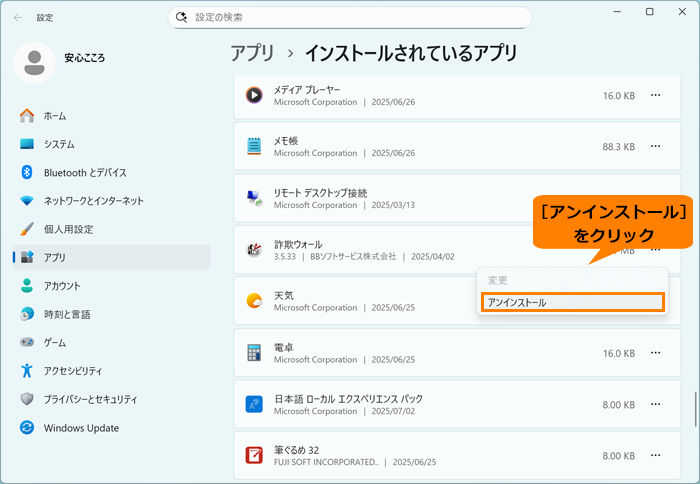Screen dimensions: 700x484
Task: Click アプリ breadcrumb link
Action: pyautogui.click(x=252, y=53)
